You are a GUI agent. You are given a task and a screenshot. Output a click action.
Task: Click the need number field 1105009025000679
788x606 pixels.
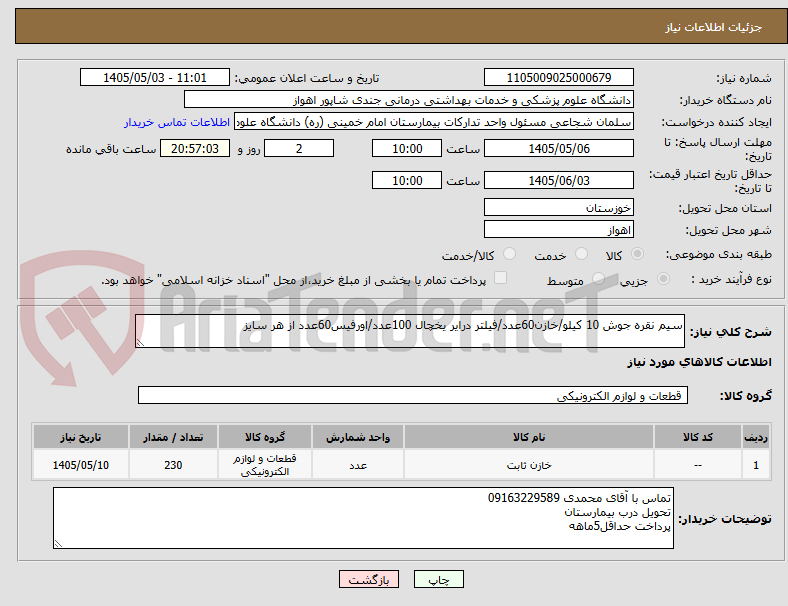558,77
